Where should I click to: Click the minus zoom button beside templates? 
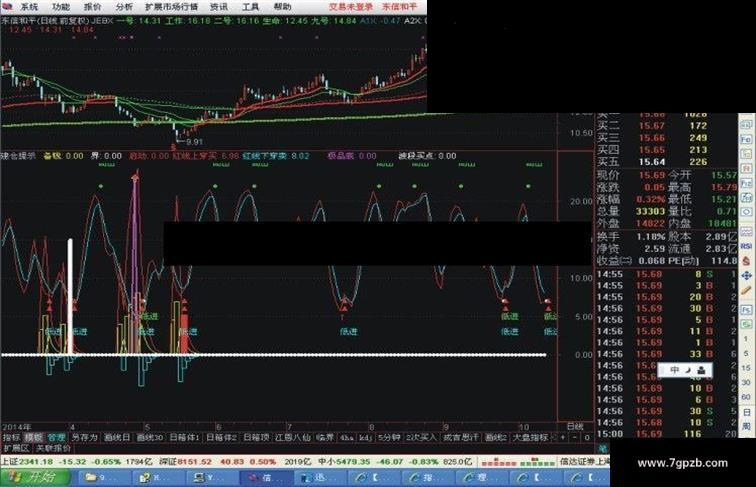575,437
